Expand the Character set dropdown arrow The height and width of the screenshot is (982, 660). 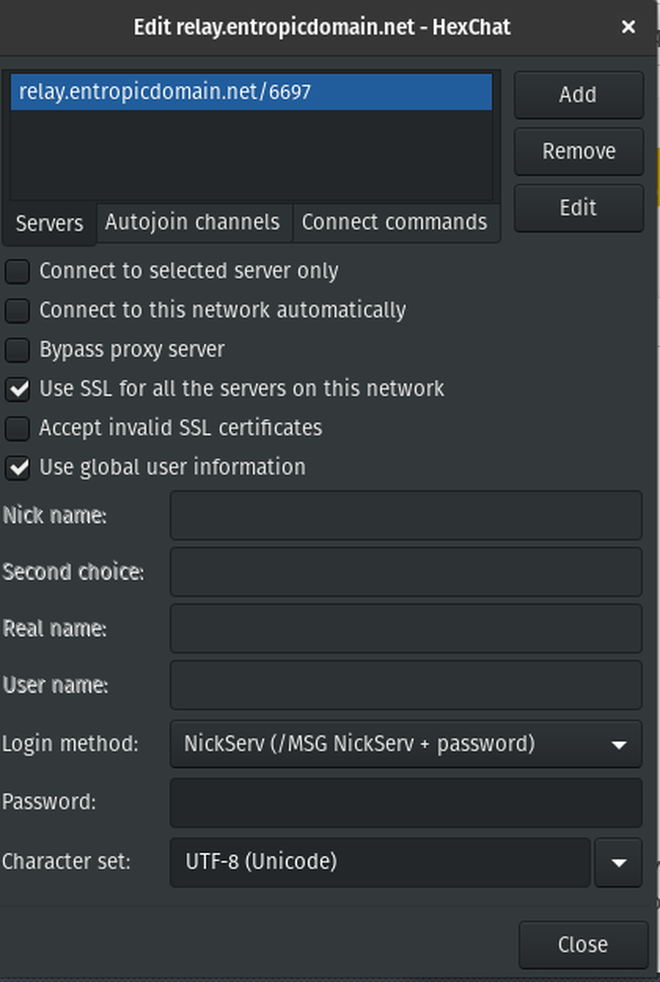tap(618, 862)
